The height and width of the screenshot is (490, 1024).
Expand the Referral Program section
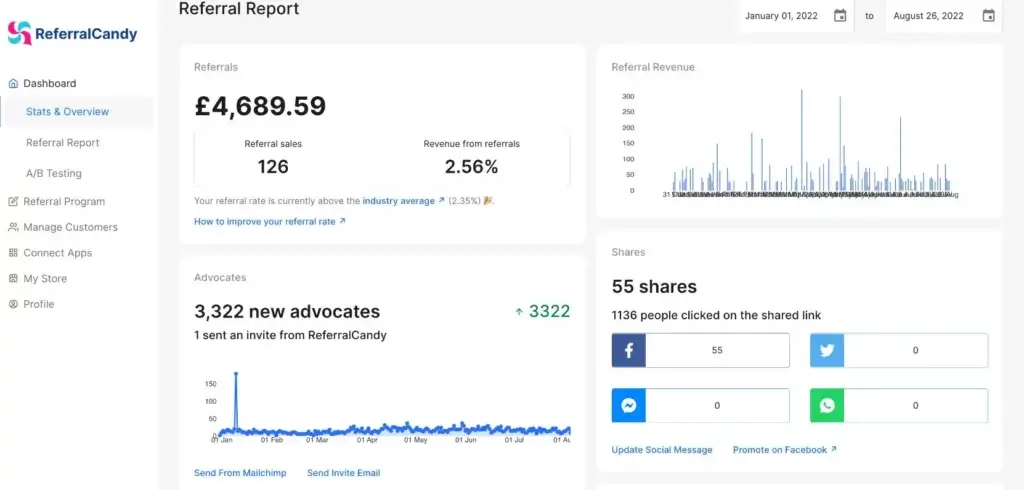[63, 201]
